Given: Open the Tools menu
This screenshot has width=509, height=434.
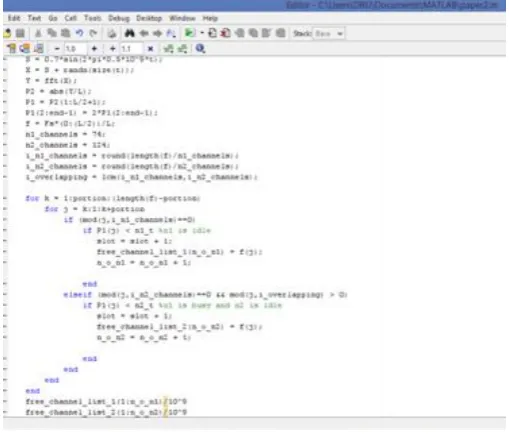Looking at the screenshot, I should coord(93,18).
